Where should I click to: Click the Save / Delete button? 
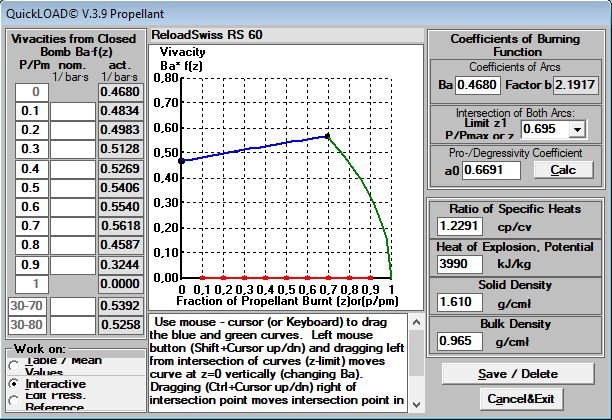(519, 373)
